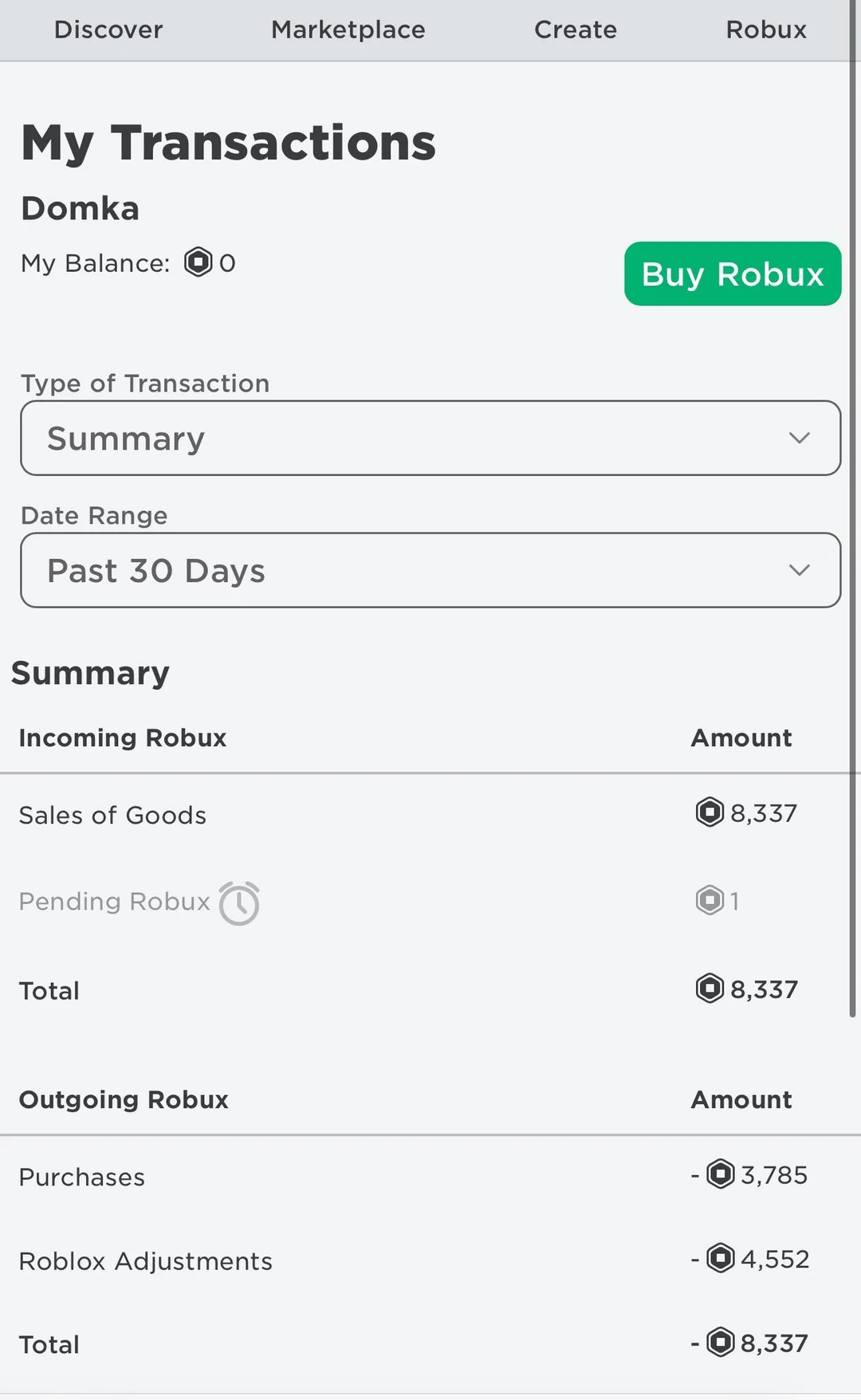Image resolution: width=861 pixels, height=1400 pixels.
Task: Expand the Date Range Past 30 Days dropdown
Action: [x=431, y=571]
